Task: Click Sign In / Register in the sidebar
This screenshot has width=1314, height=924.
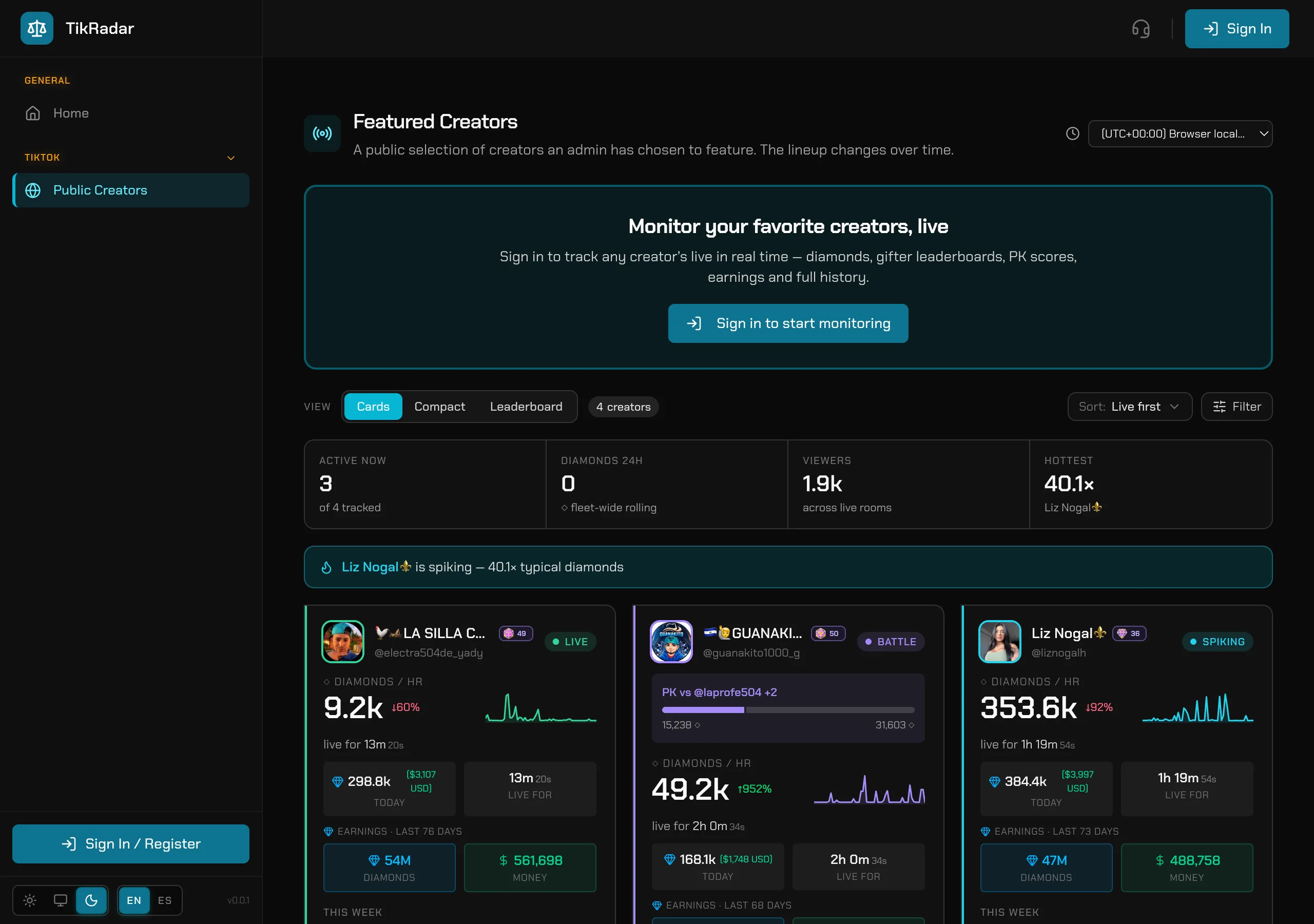Action: coord(130,844)
